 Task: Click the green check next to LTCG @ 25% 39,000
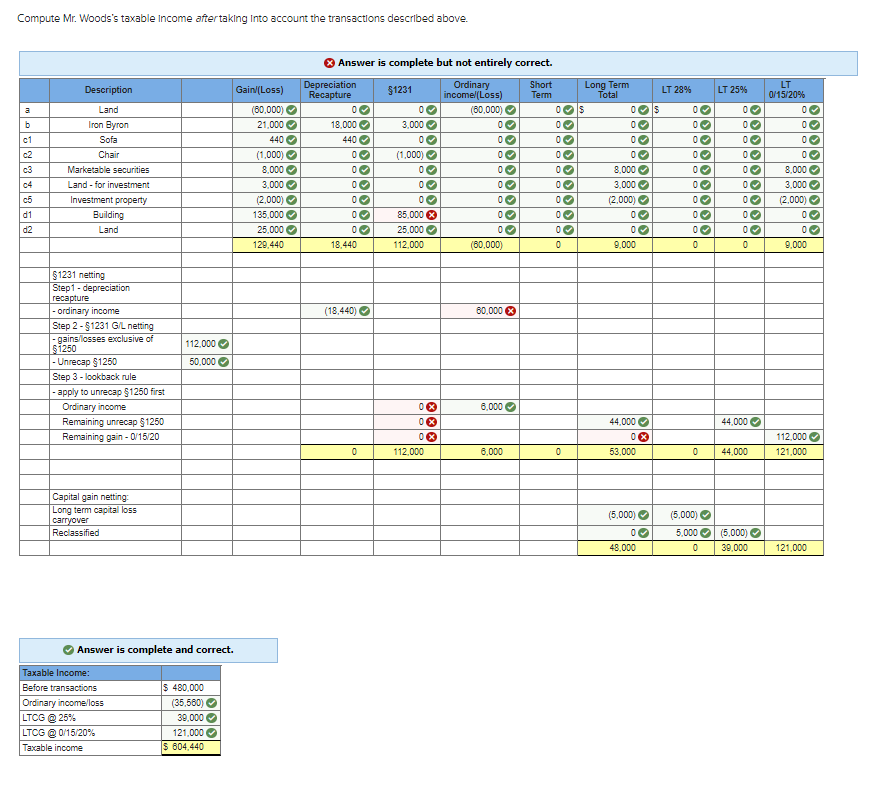(212, 718)
